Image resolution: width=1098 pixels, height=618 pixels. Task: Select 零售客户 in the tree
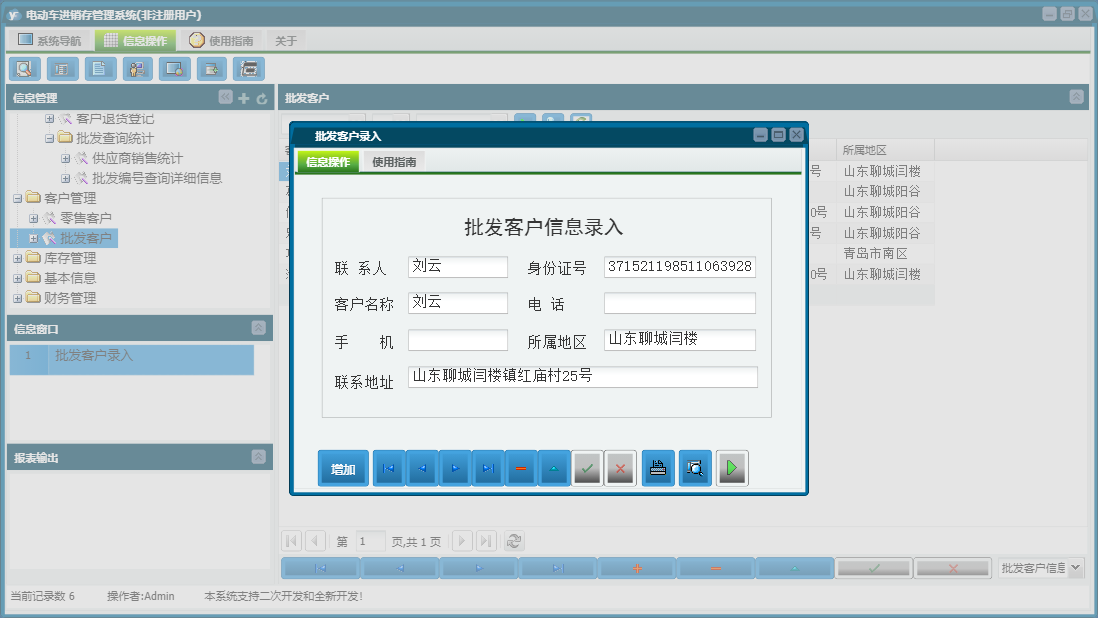[x=85, y=218]
